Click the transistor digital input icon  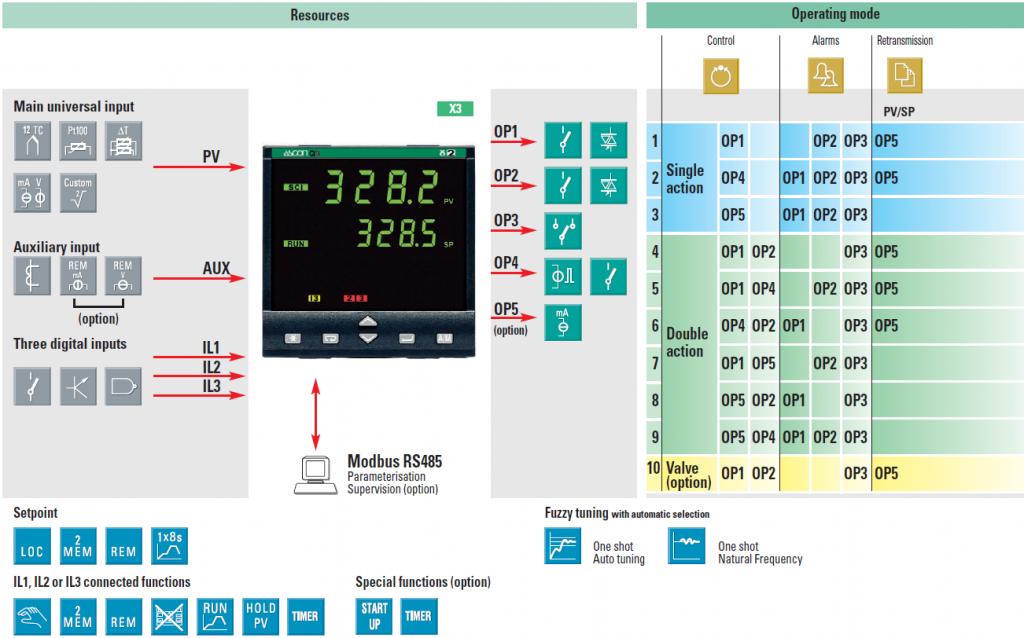tap(78, 387)
